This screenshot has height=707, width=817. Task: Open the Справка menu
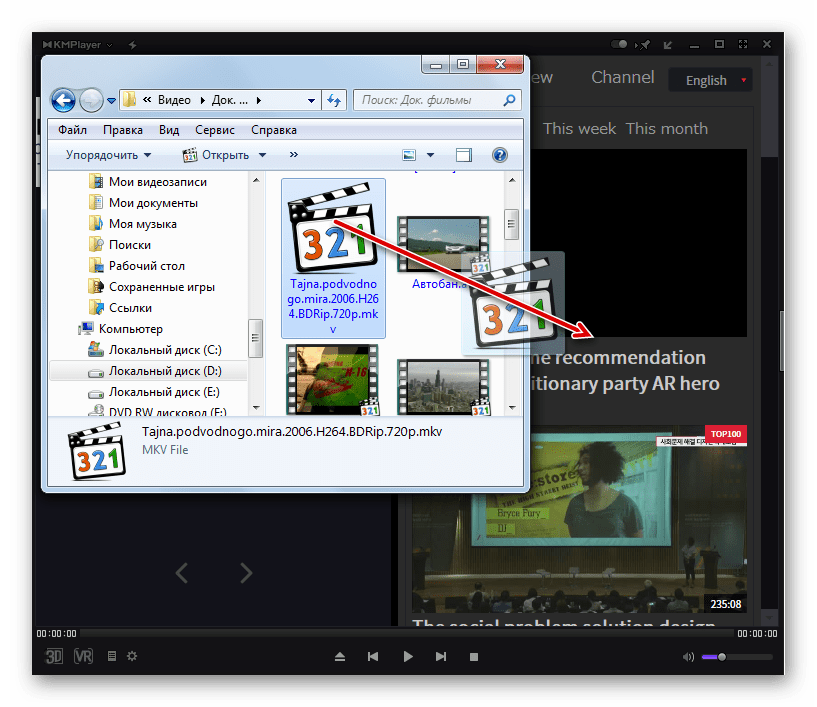click(274, 130)
